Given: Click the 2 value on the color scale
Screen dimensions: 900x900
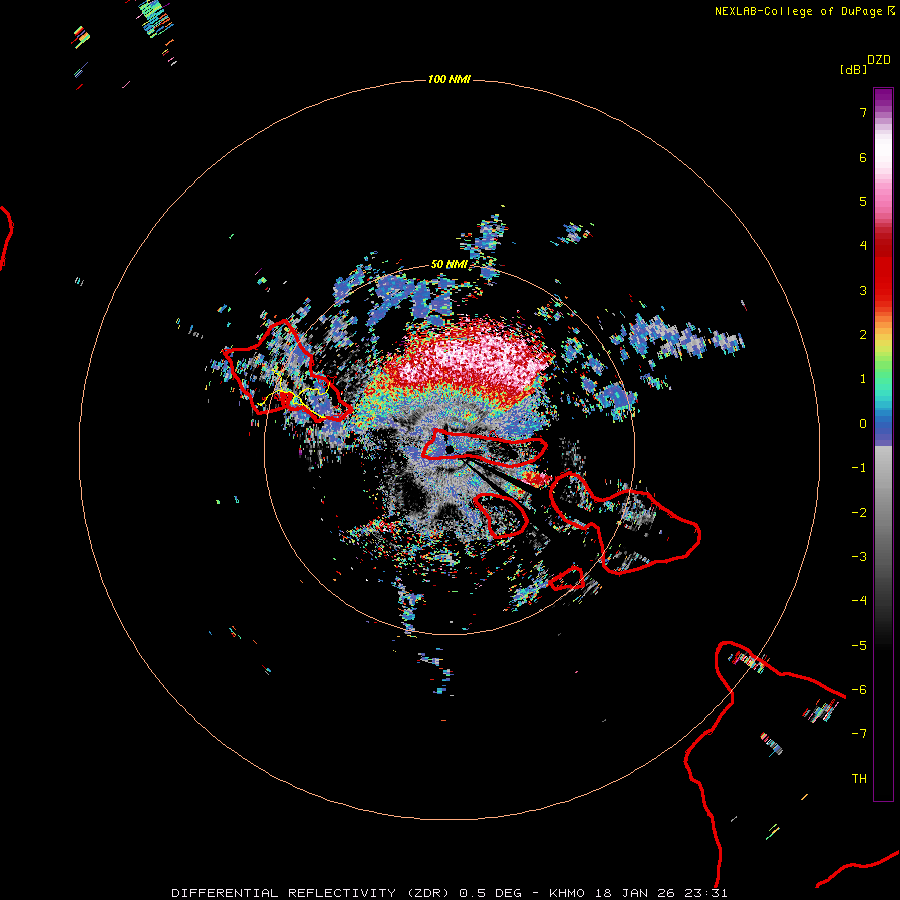Looking at the screenshot, I should point(863,335).
